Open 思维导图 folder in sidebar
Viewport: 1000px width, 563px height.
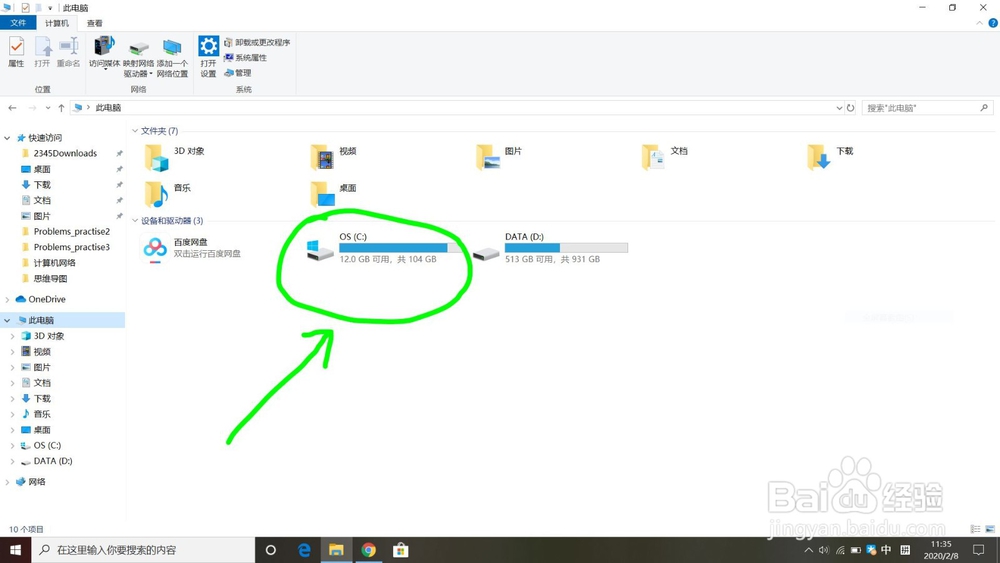pos(50,278)
